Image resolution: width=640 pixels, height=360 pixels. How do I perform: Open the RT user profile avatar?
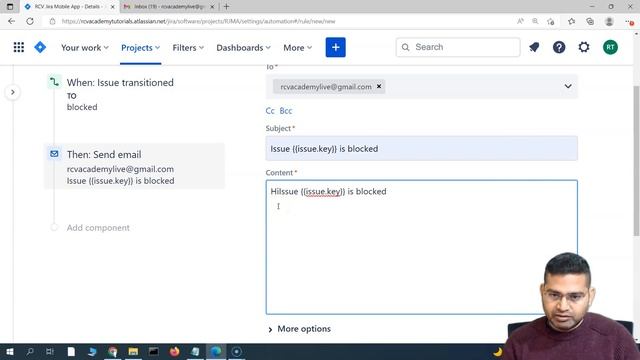coord(610,47)
